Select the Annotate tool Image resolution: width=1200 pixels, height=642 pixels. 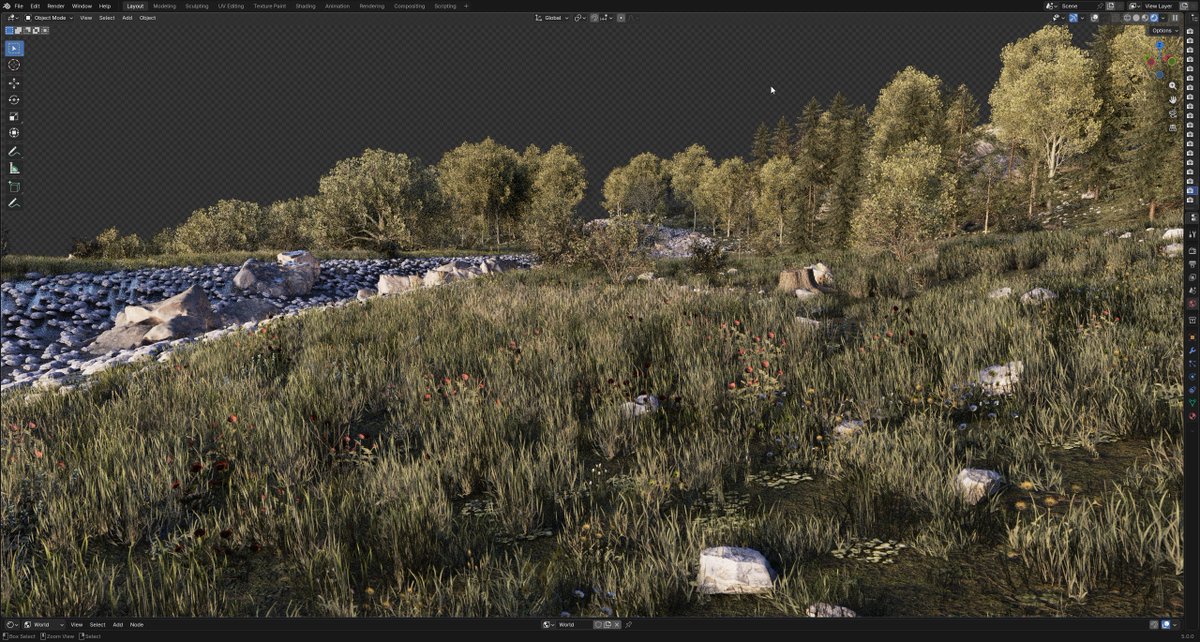(x=14, y=151)
